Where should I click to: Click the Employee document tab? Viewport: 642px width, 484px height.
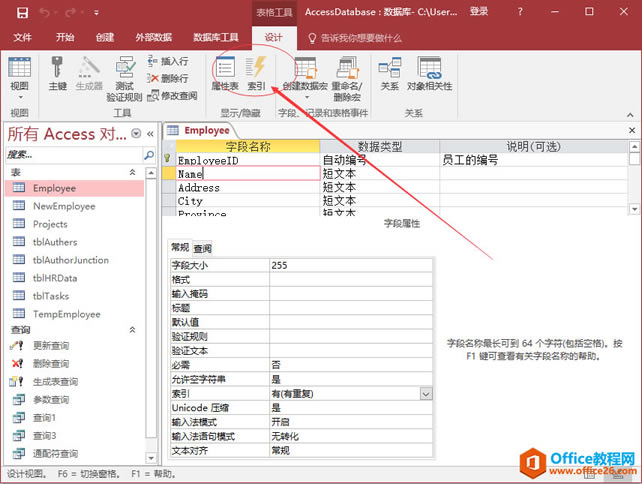pyautogui.click(x=199, y=131)
